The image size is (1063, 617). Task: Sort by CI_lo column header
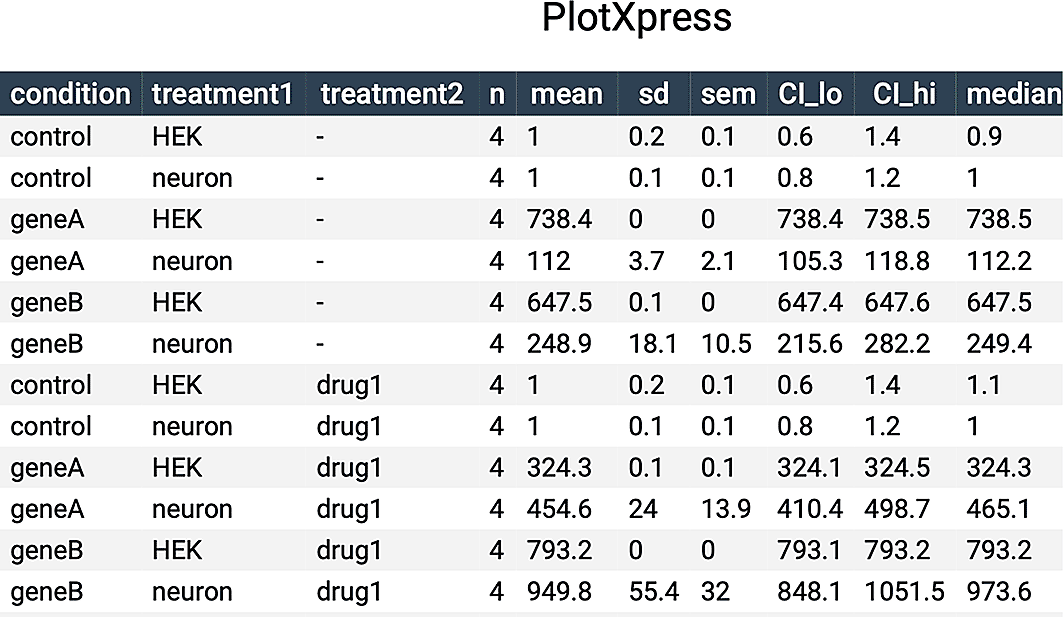810,94
